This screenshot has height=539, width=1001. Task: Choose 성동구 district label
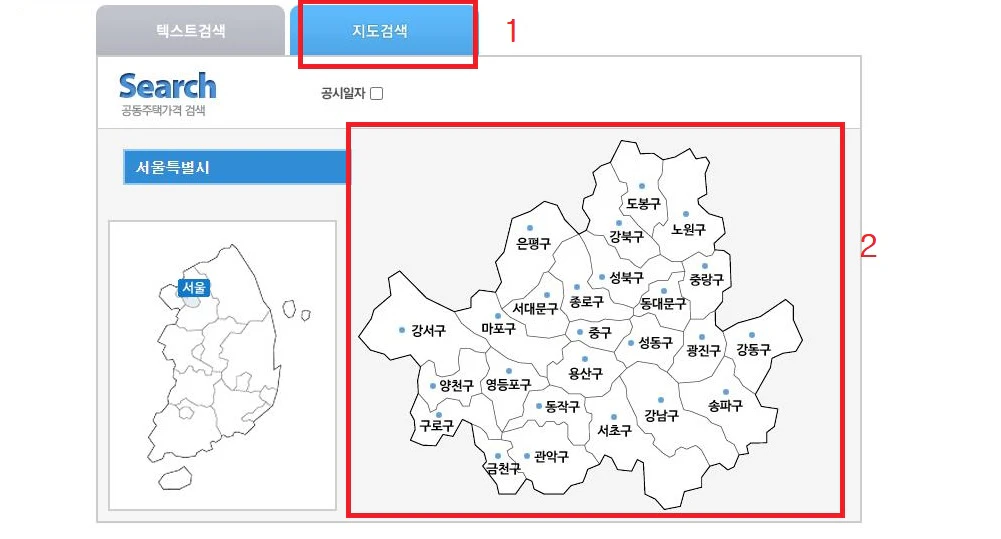(x=656, y=343)
